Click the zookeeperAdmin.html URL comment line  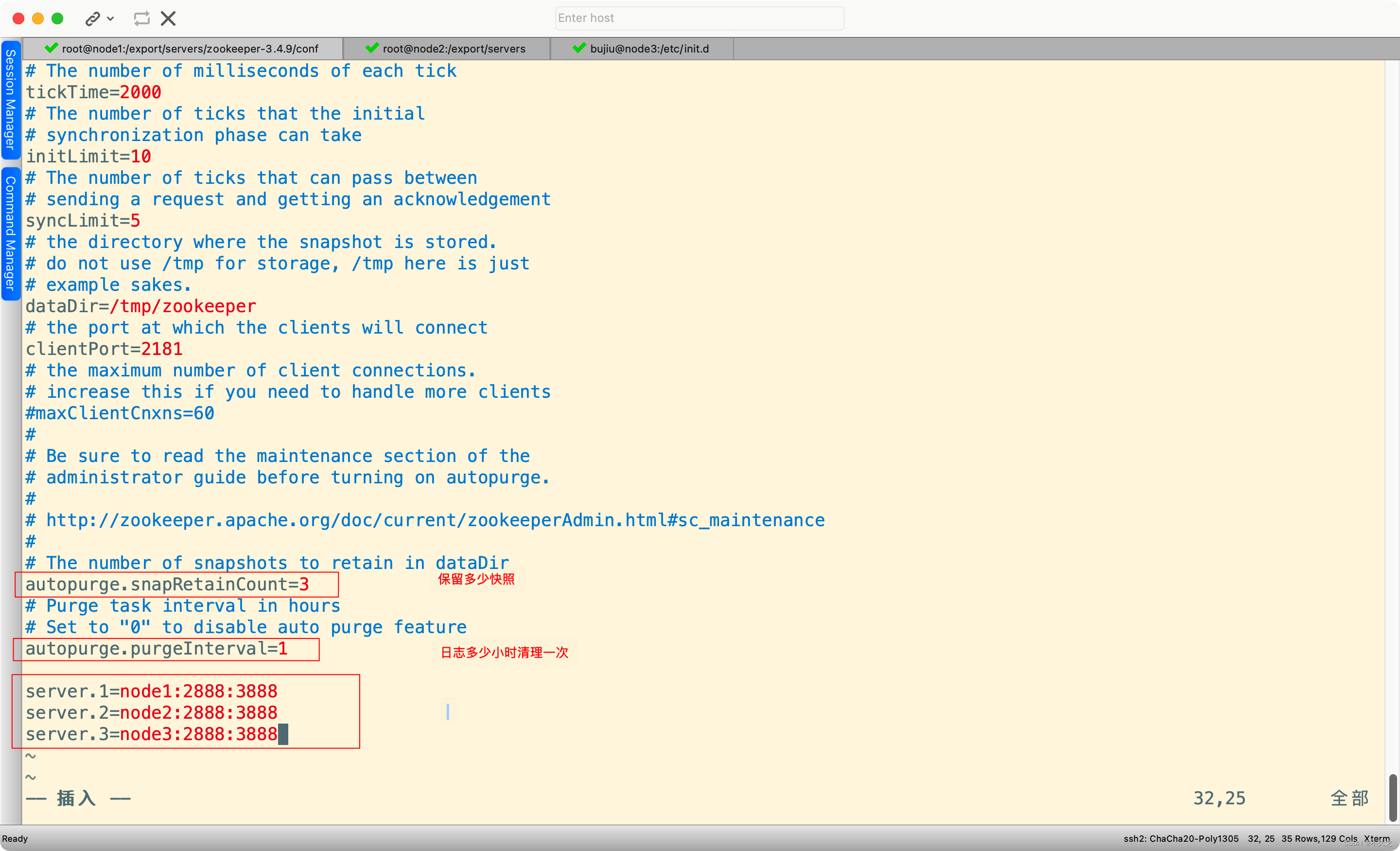pyautogui.click(x=425, y=520)
